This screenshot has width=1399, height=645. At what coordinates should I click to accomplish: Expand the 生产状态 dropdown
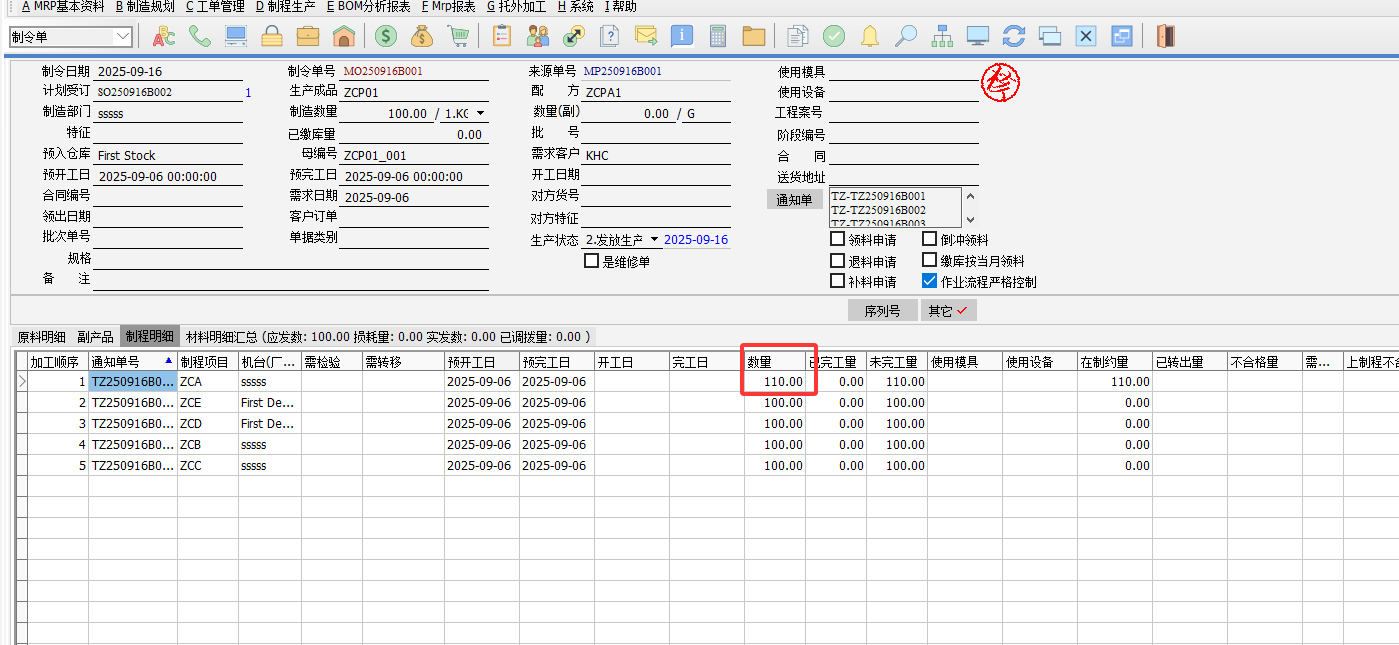654,240
